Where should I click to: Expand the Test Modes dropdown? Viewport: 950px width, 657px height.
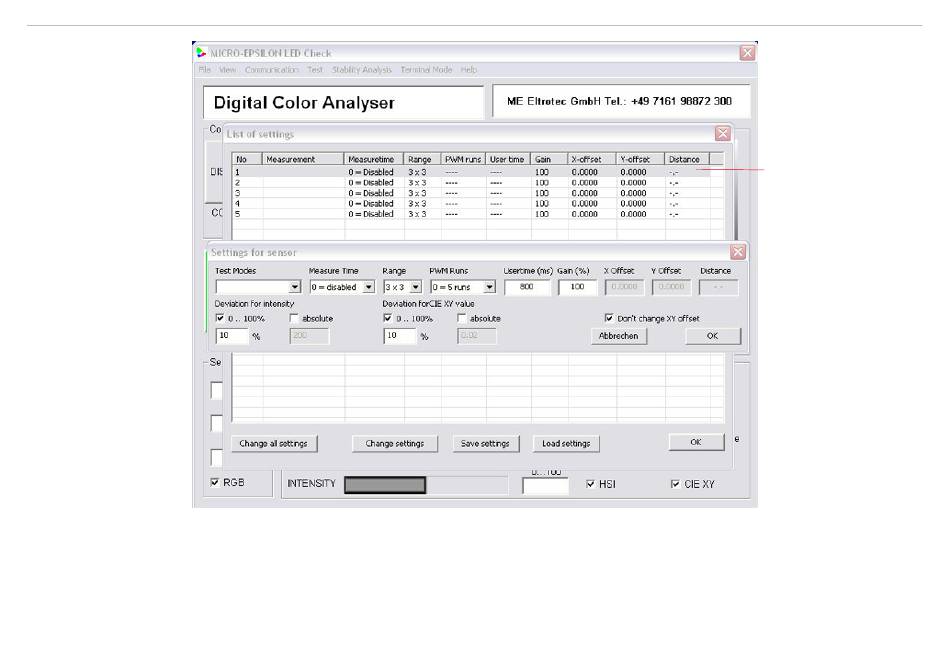point(294,287)
